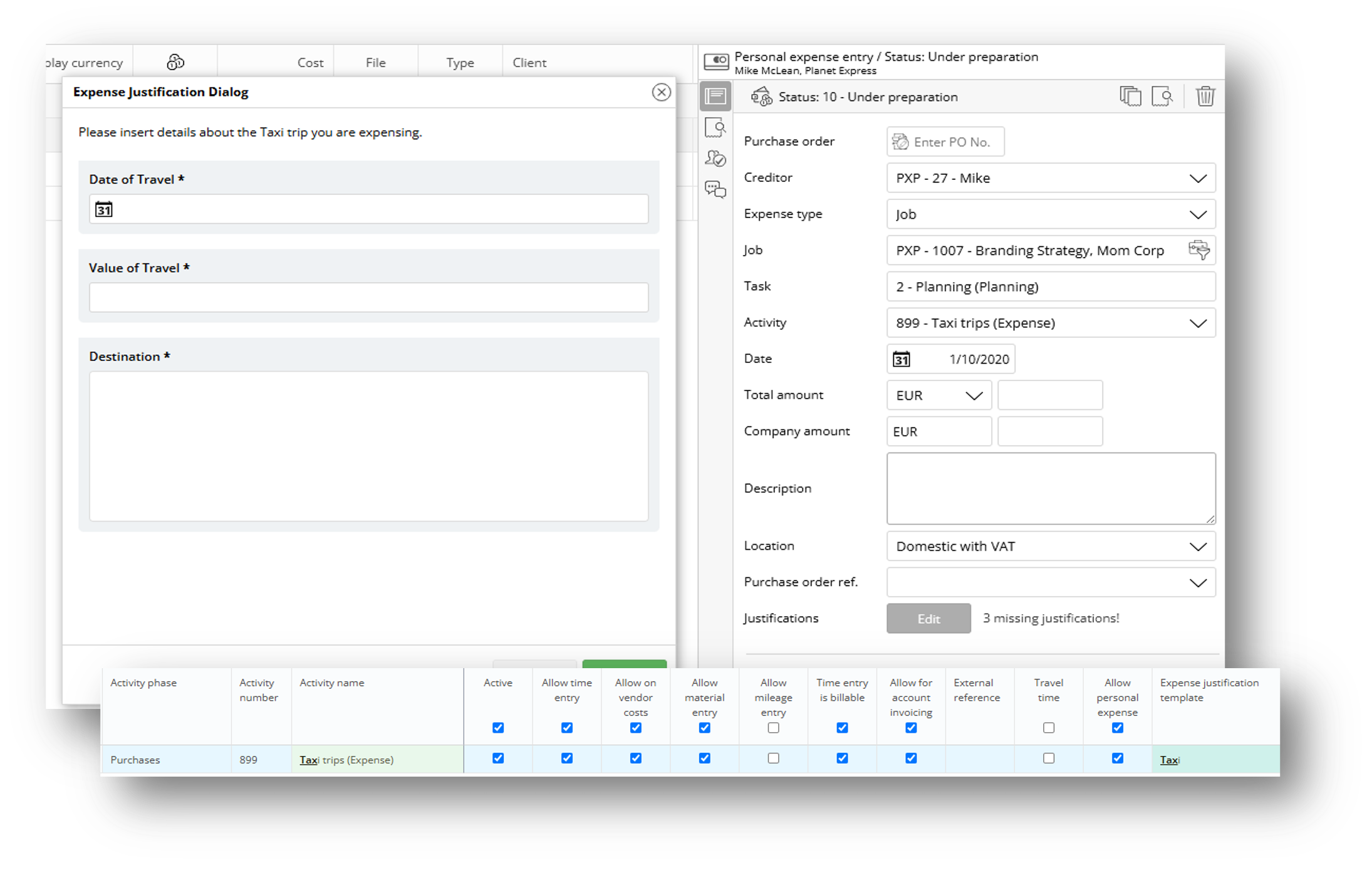Click the Edit justifications button

pyautogui.click(x=928, y=619)
